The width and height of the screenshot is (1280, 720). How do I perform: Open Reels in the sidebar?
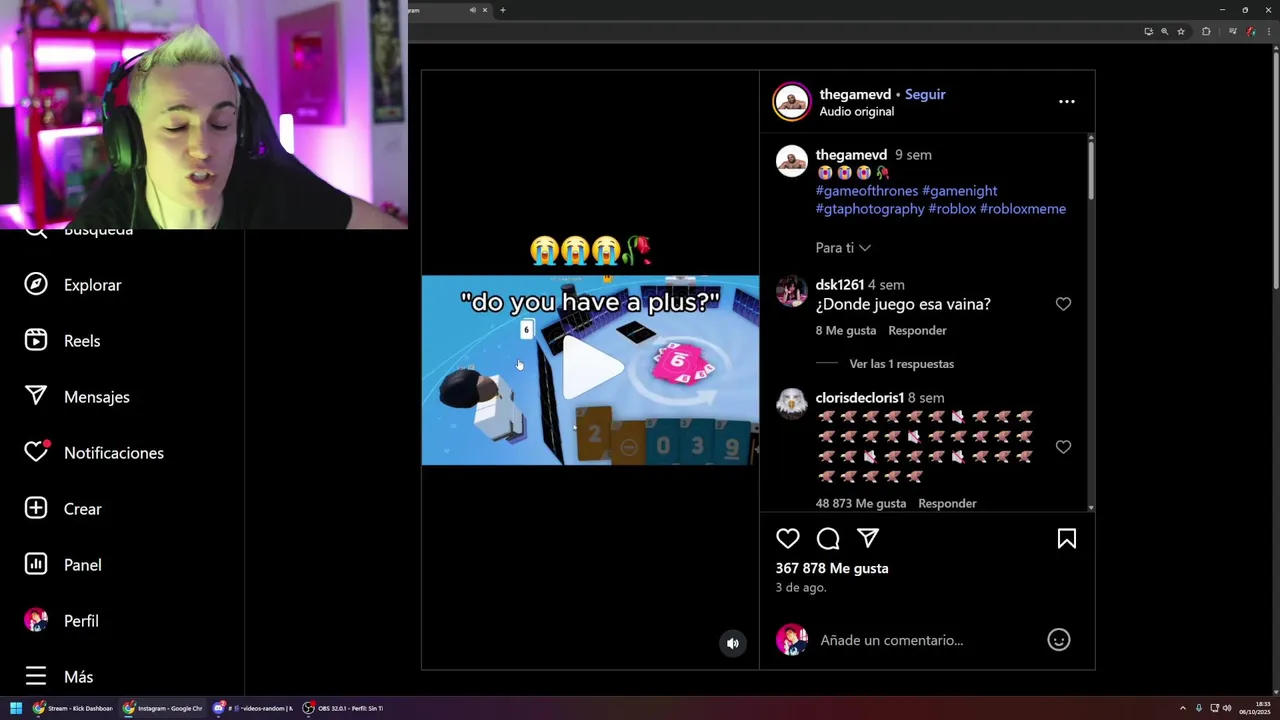click(x=62, y=341)
